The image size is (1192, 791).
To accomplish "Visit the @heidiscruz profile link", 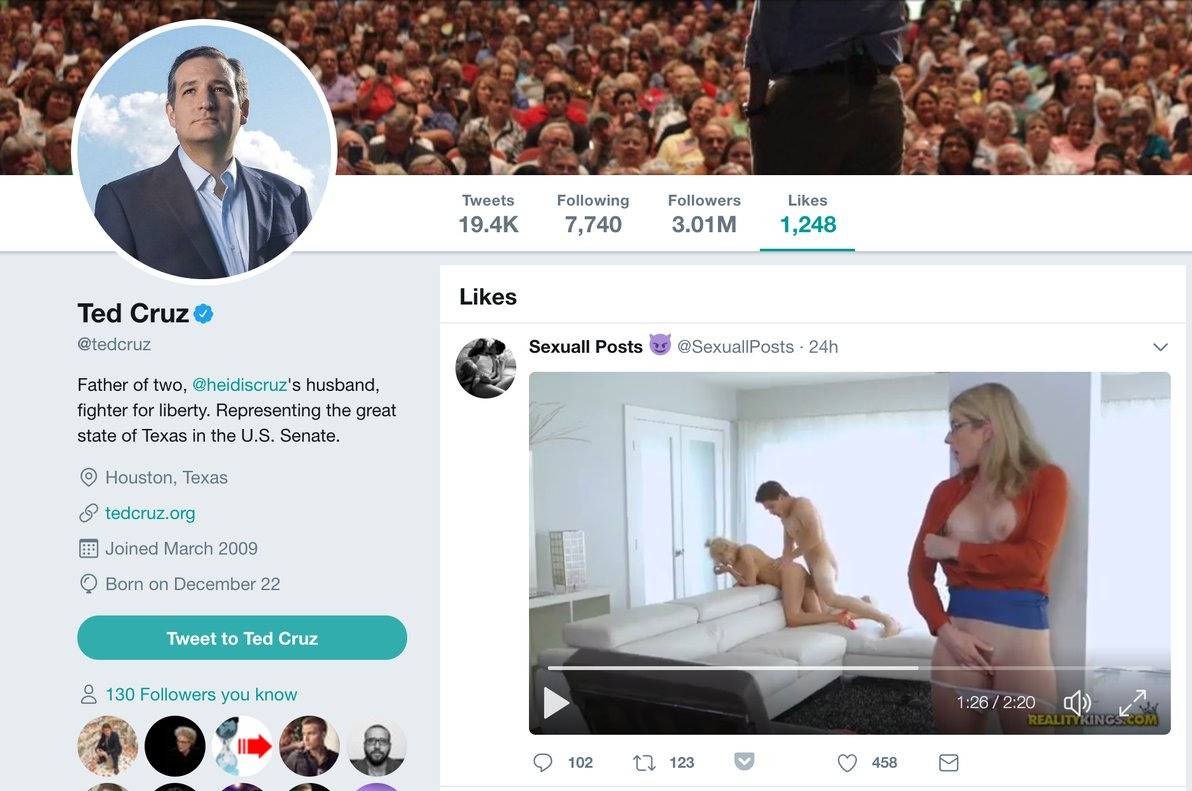I will 239,384.
